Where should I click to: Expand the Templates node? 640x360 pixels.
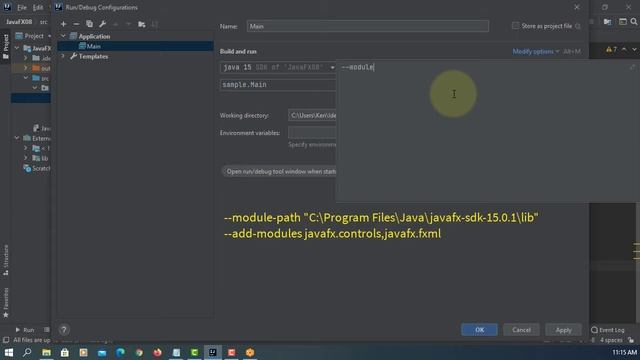pyautogui.click(x=63, y=56)
